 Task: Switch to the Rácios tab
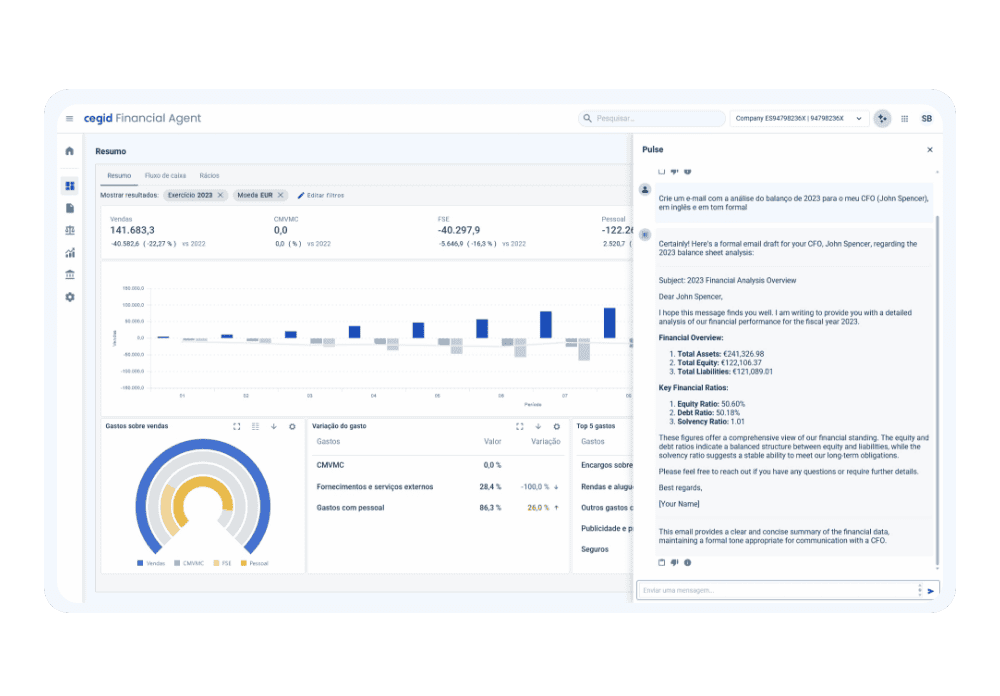tap(209, 176)
